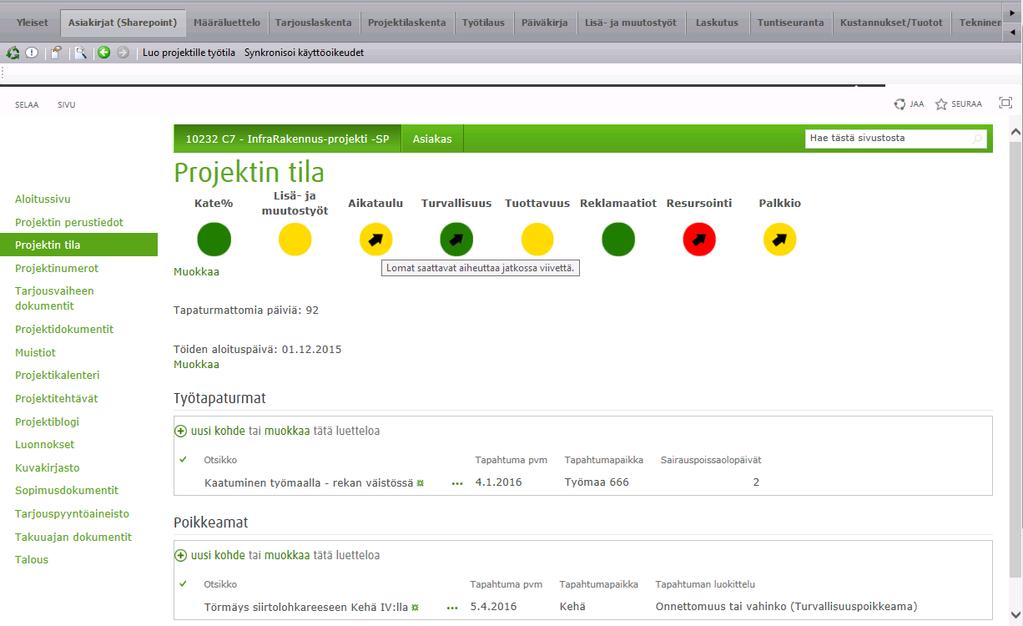This screenshot has height=626, width=1023.
Task: Click Luo projektille työtila
Action: [189, 53]
